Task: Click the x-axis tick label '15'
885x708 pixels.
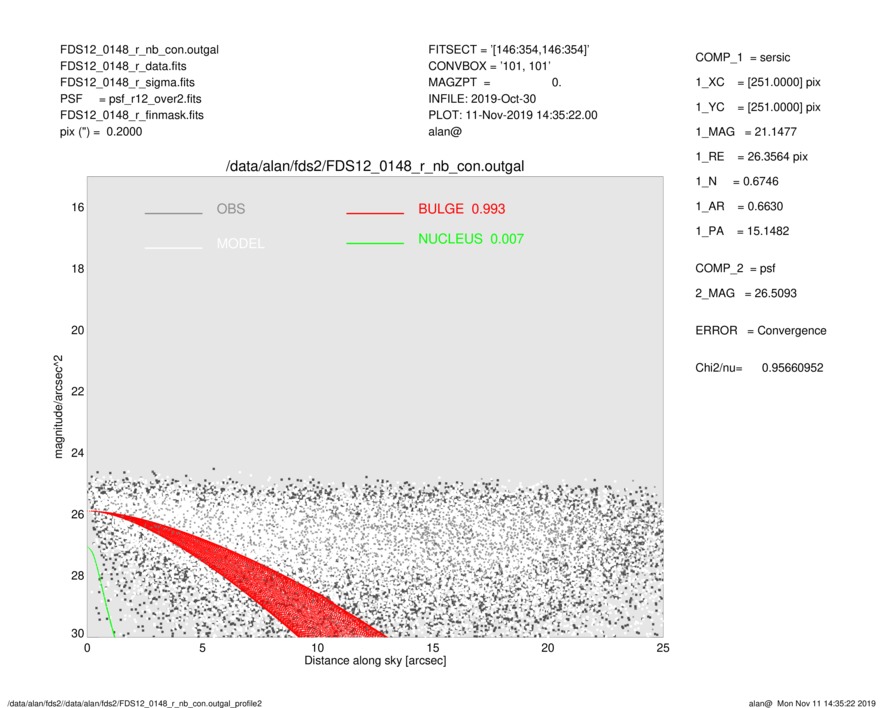Action: click(432, 648)
